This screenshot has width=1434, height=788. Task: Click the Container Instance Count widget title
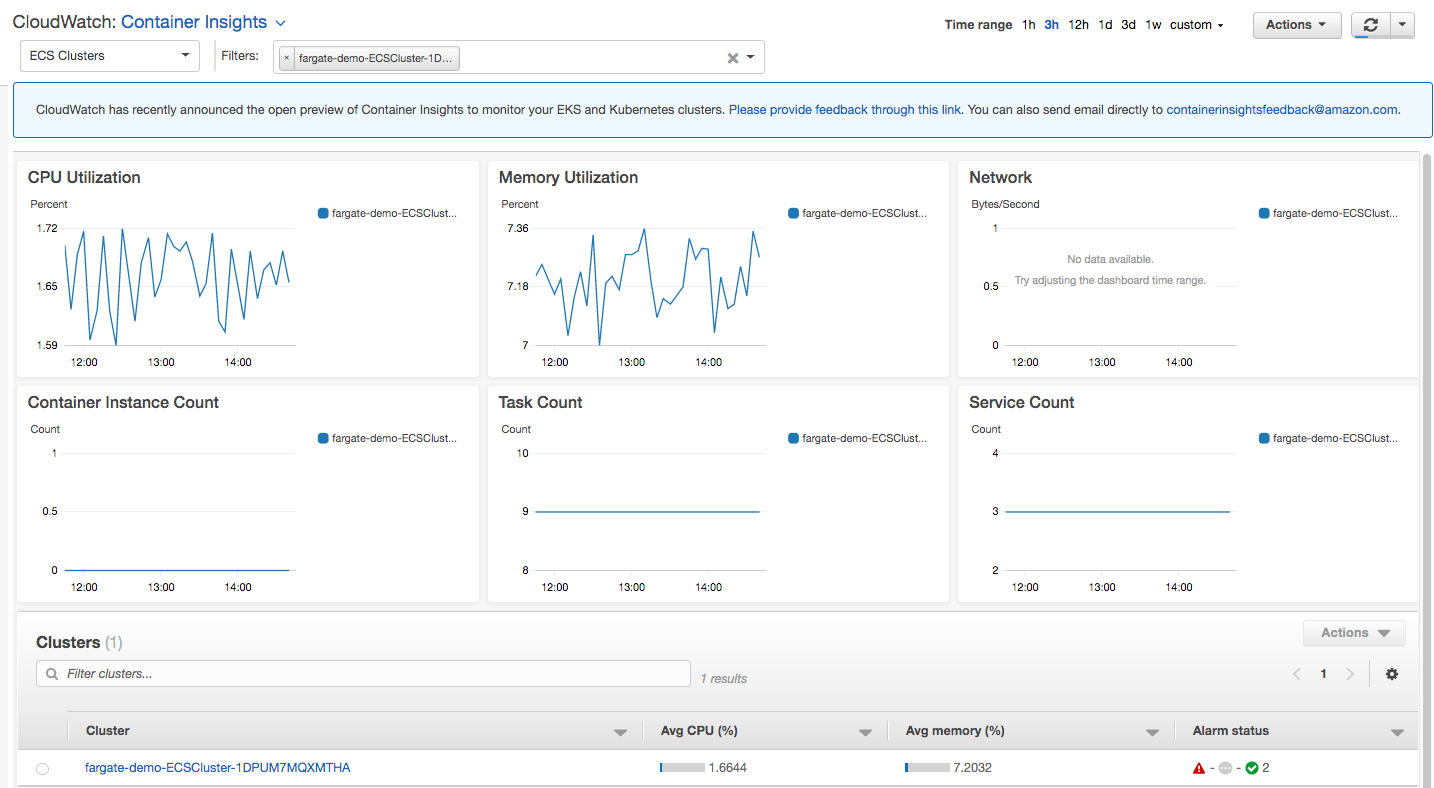point(123,403)
